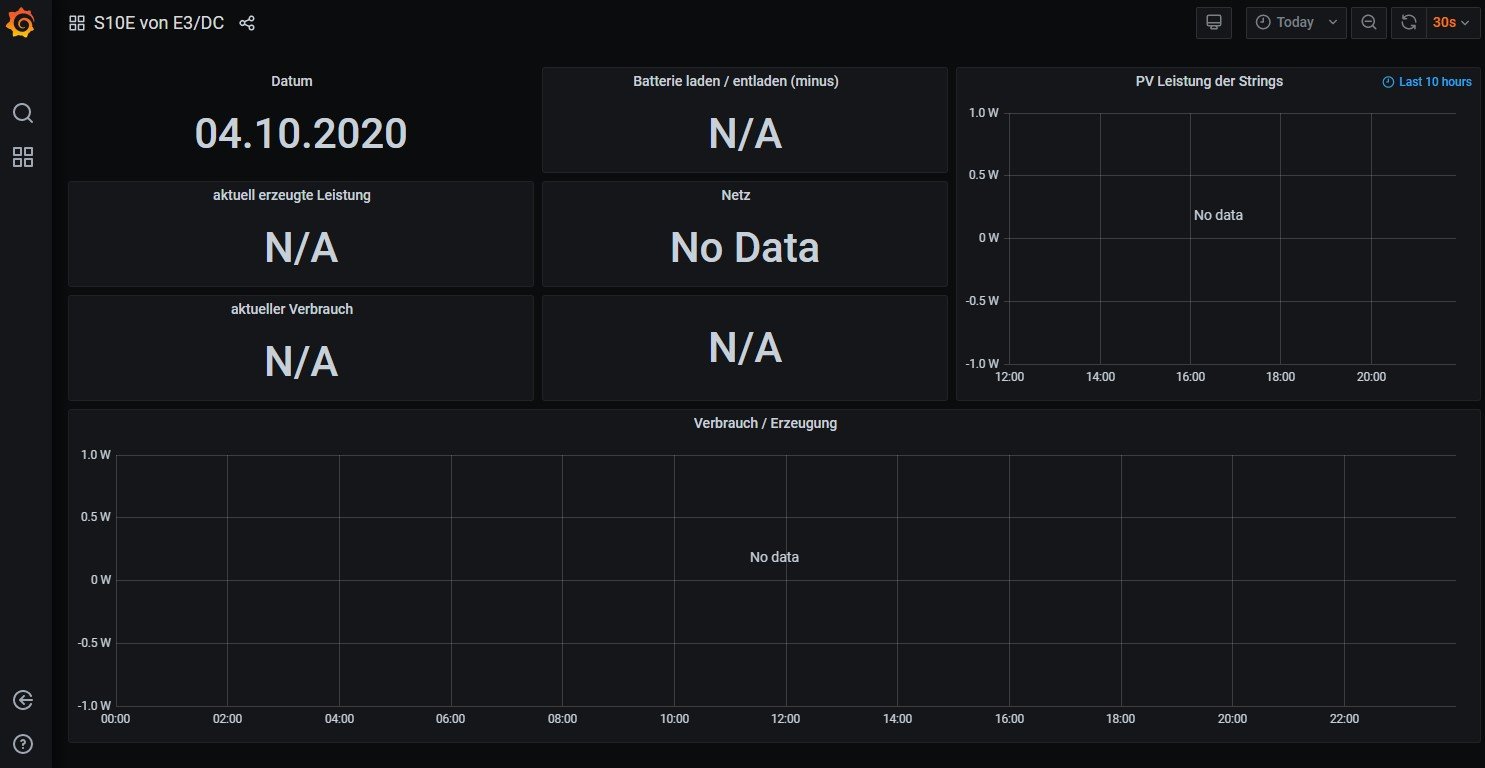This screenshot has width=1485, height=768.
Task: Open the help question mark icon
Action: pyautogui.click(x=23, y=744)
